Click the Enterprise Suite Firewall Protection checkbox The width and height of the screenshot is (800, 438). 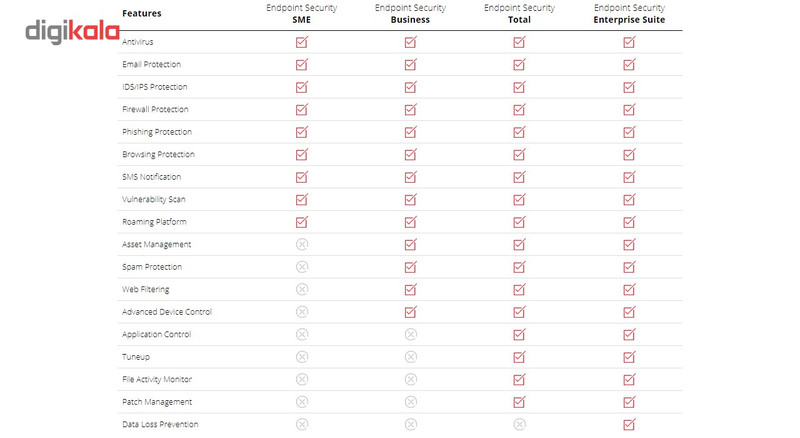[x=630, y=109]
